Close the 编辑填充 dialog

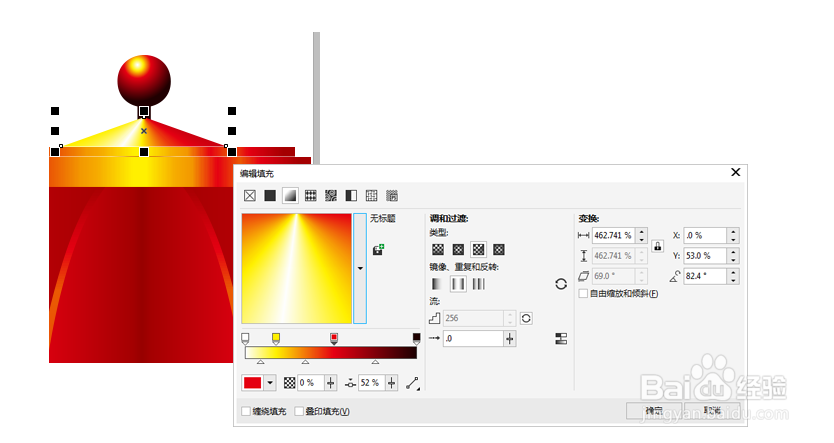736,172
